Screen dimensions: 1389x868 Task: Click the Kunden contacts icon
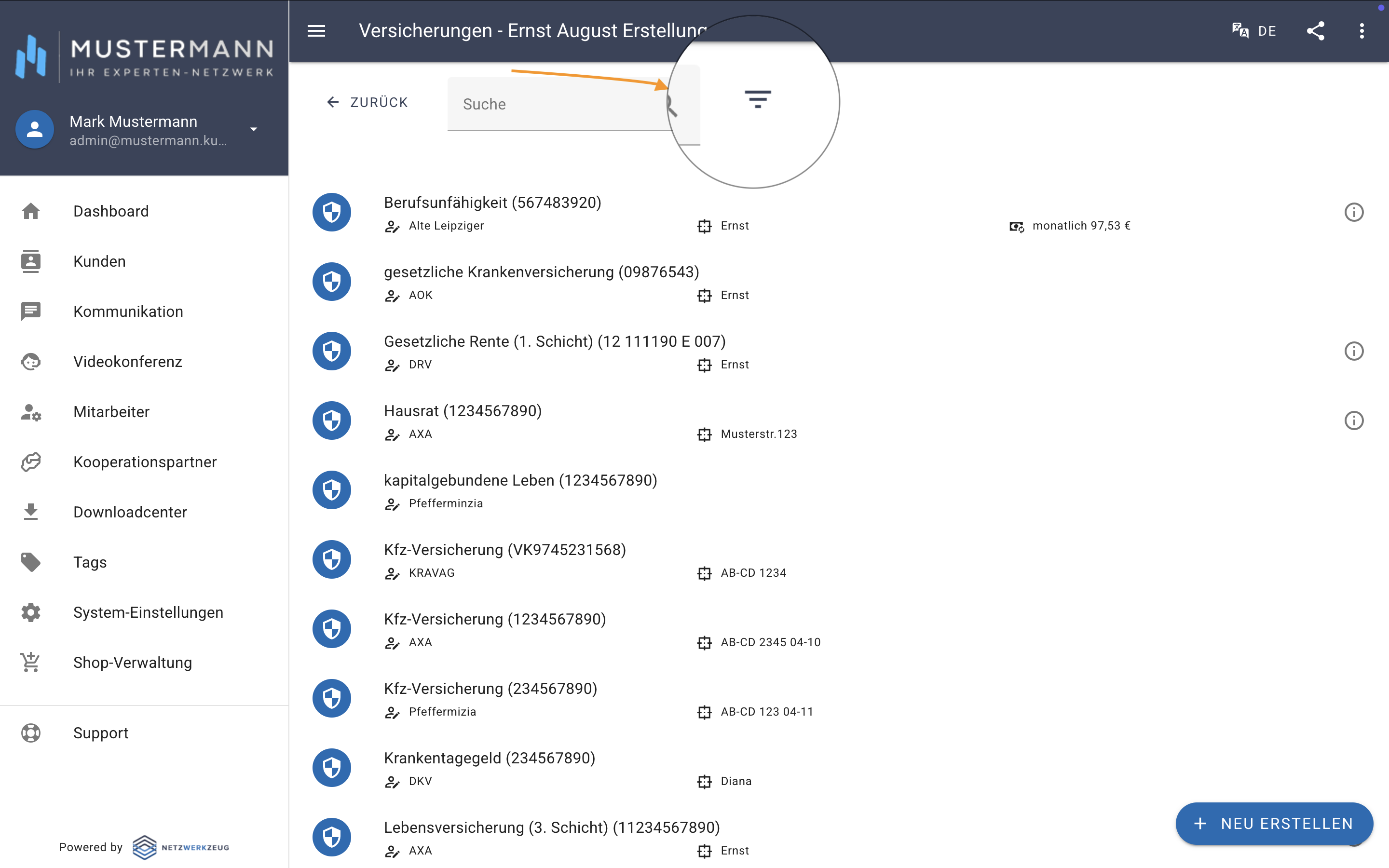point(31,261)
